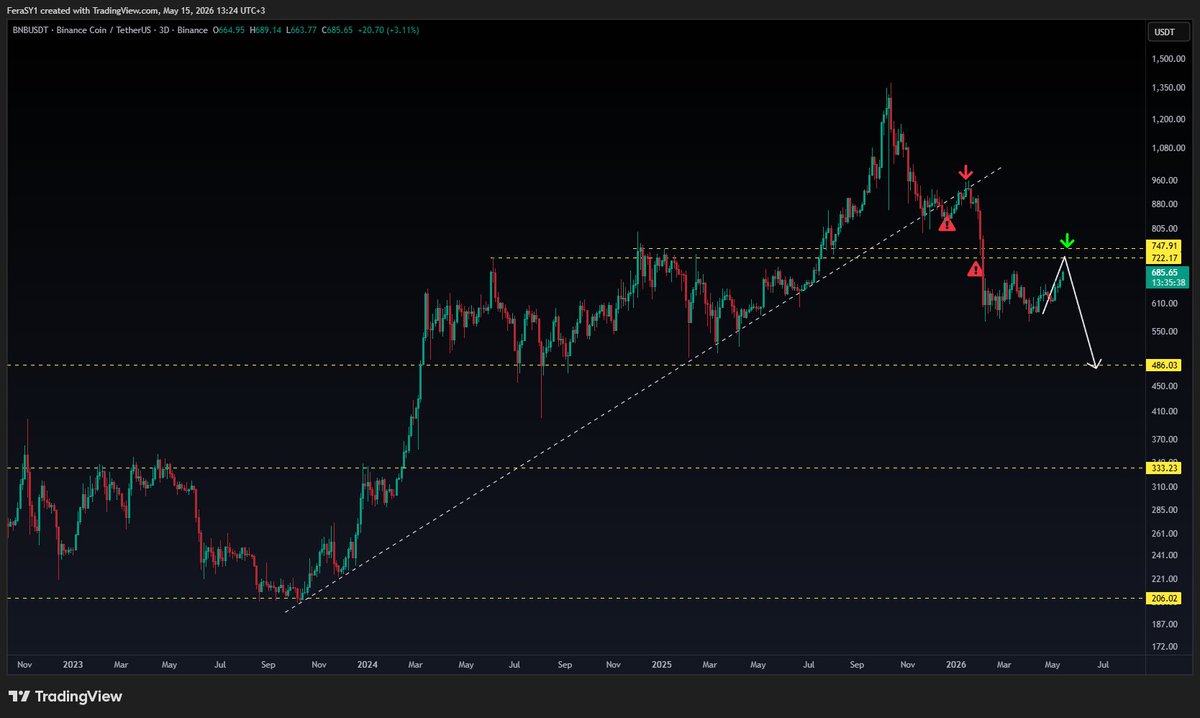Click the 241.00 price axis label
1200x718 pixels.
tap(1166, 556)
